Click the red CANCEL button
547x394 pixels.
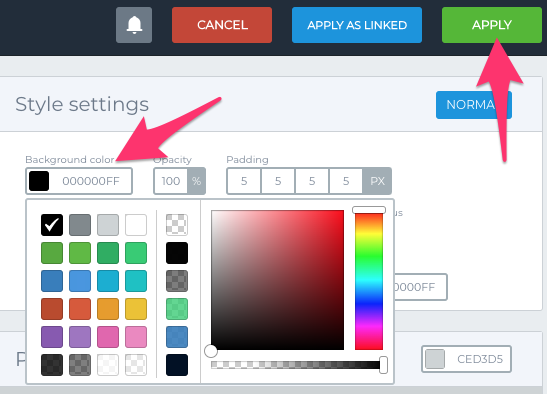click(222, 25)
